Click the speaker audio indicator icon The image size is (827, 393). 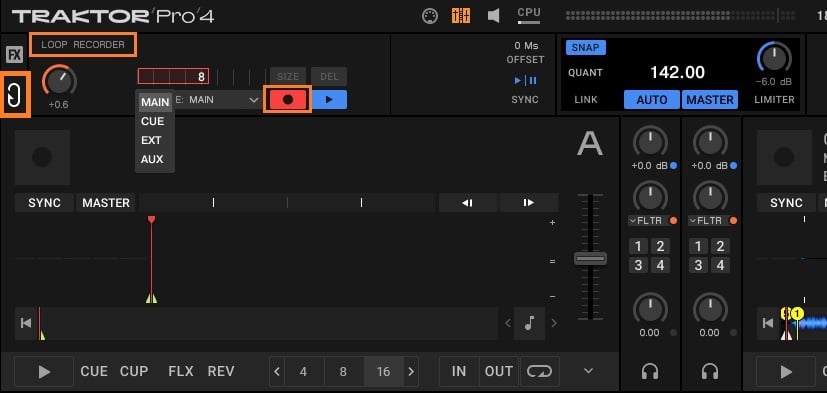493,16
